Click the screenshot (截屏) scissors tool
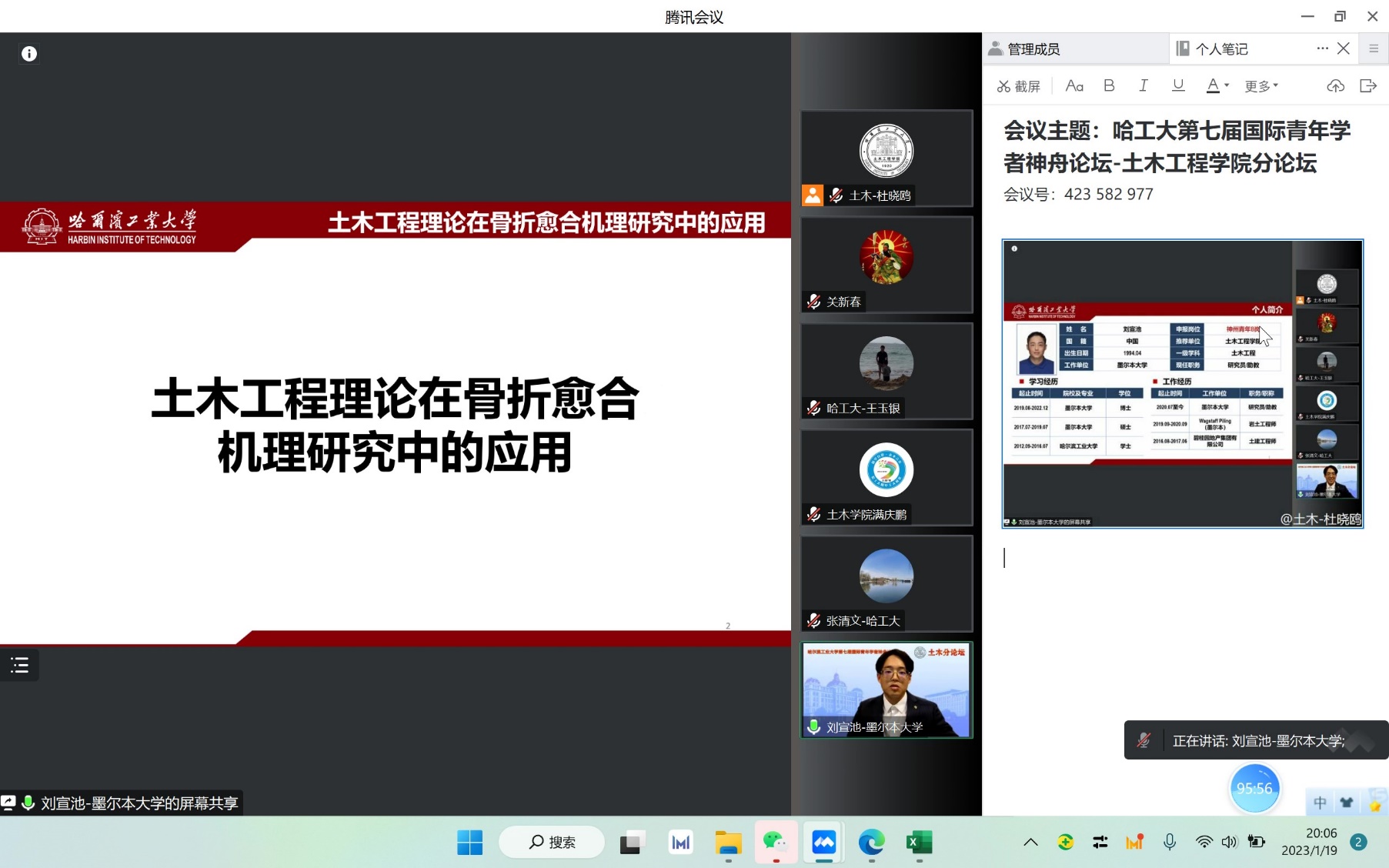 coord(1018,86)
